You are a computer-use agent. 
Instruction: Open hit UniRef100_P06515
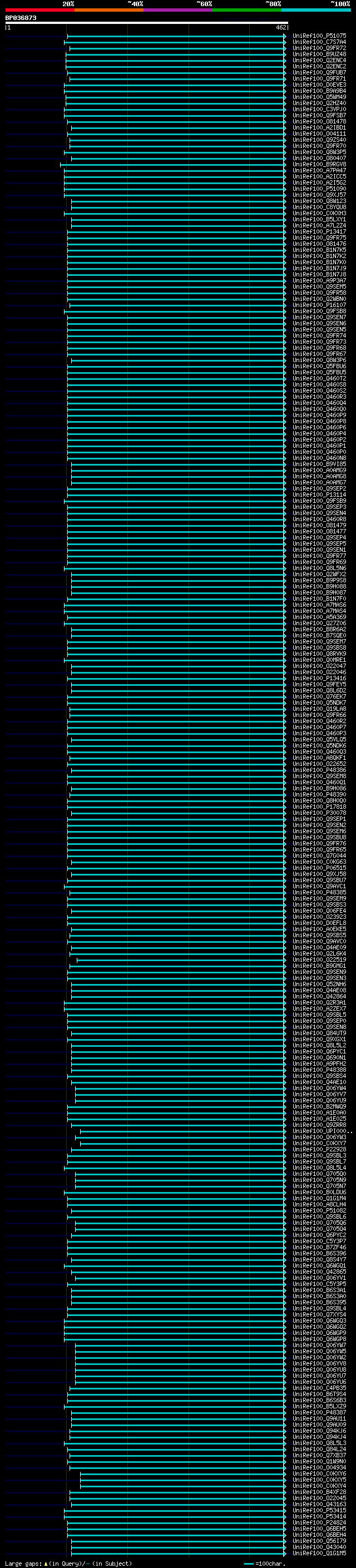pyautogui.click(x=319, y=868)
